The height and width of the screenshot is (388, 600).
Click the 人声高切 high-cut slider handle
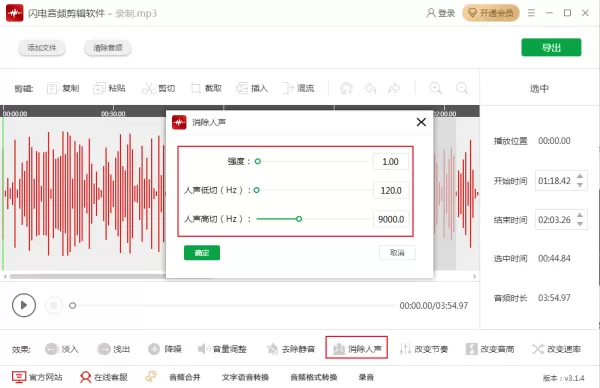click(x=299, y=219)
